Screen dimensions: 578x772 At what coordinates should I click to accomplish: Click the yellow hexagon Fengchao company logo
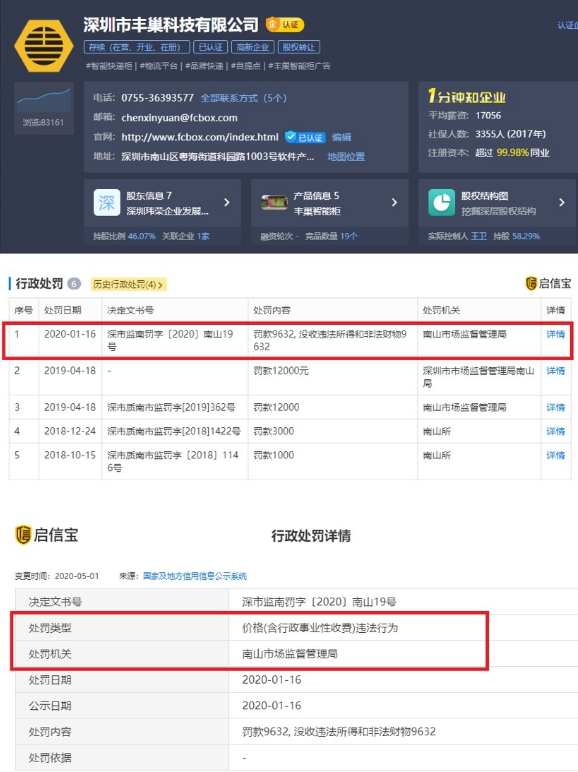(44, 46)
